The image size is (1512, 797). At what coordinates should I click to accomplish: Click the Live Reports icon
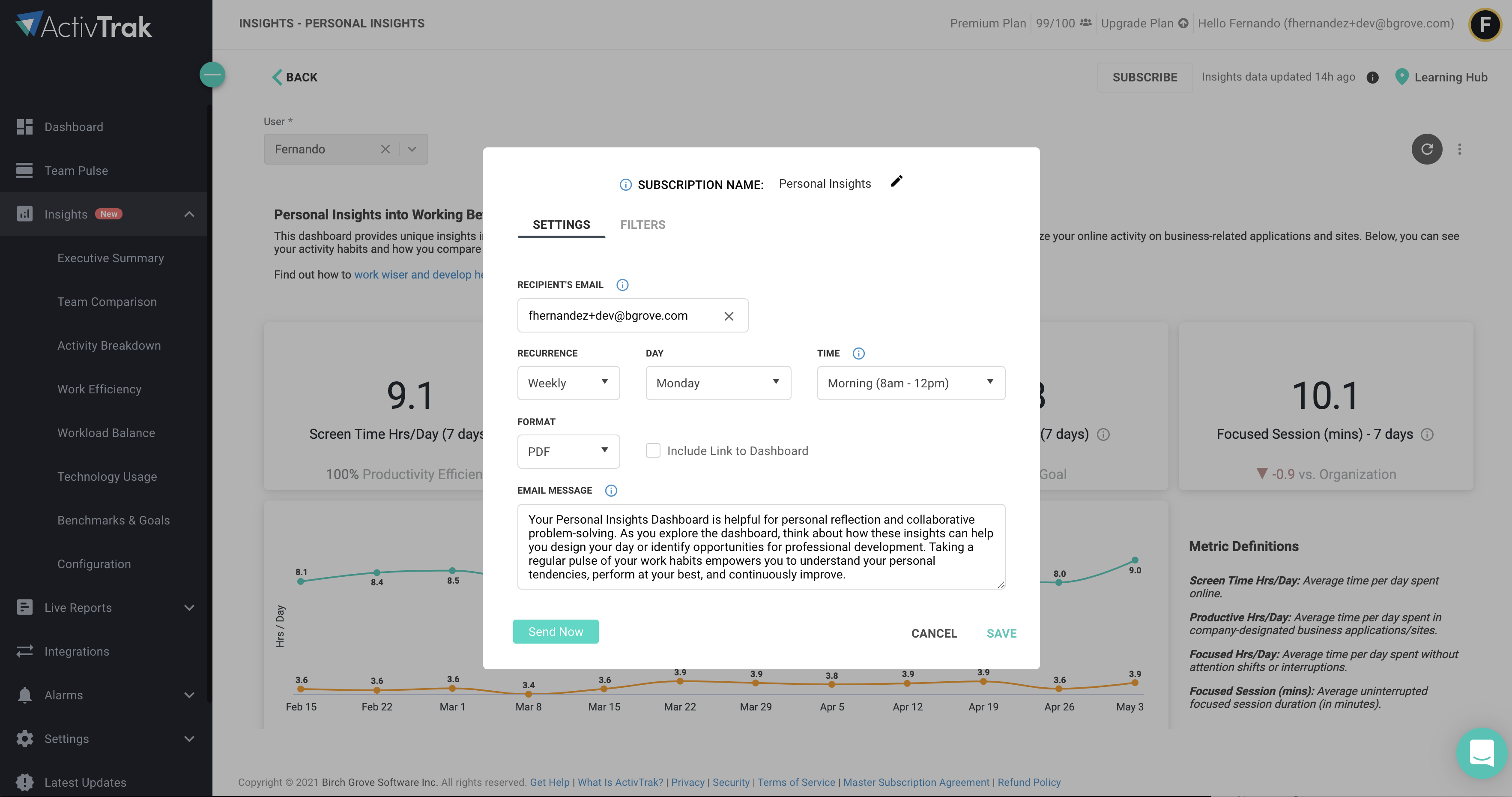pyautogui.click(x=25, y=607)
